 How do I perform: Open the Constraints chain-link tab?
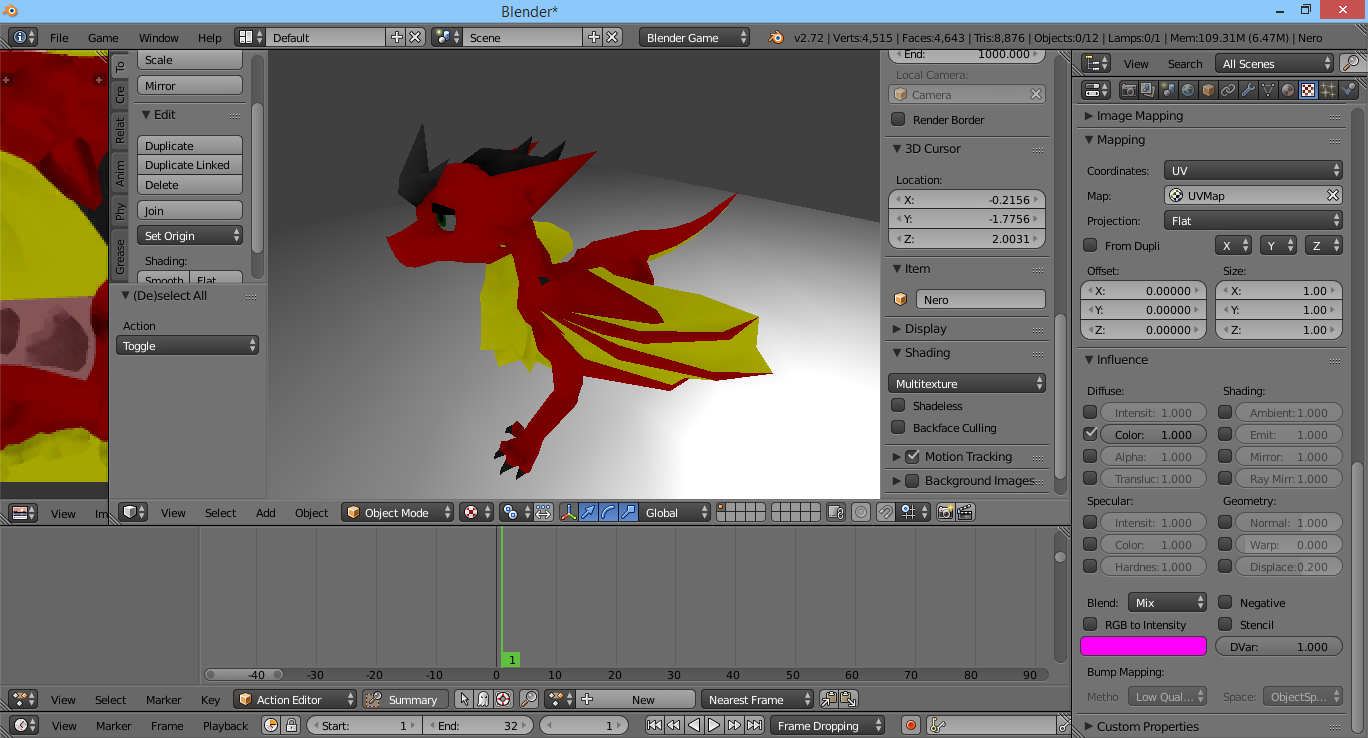pyautogui.click(x=1228, y=90)
